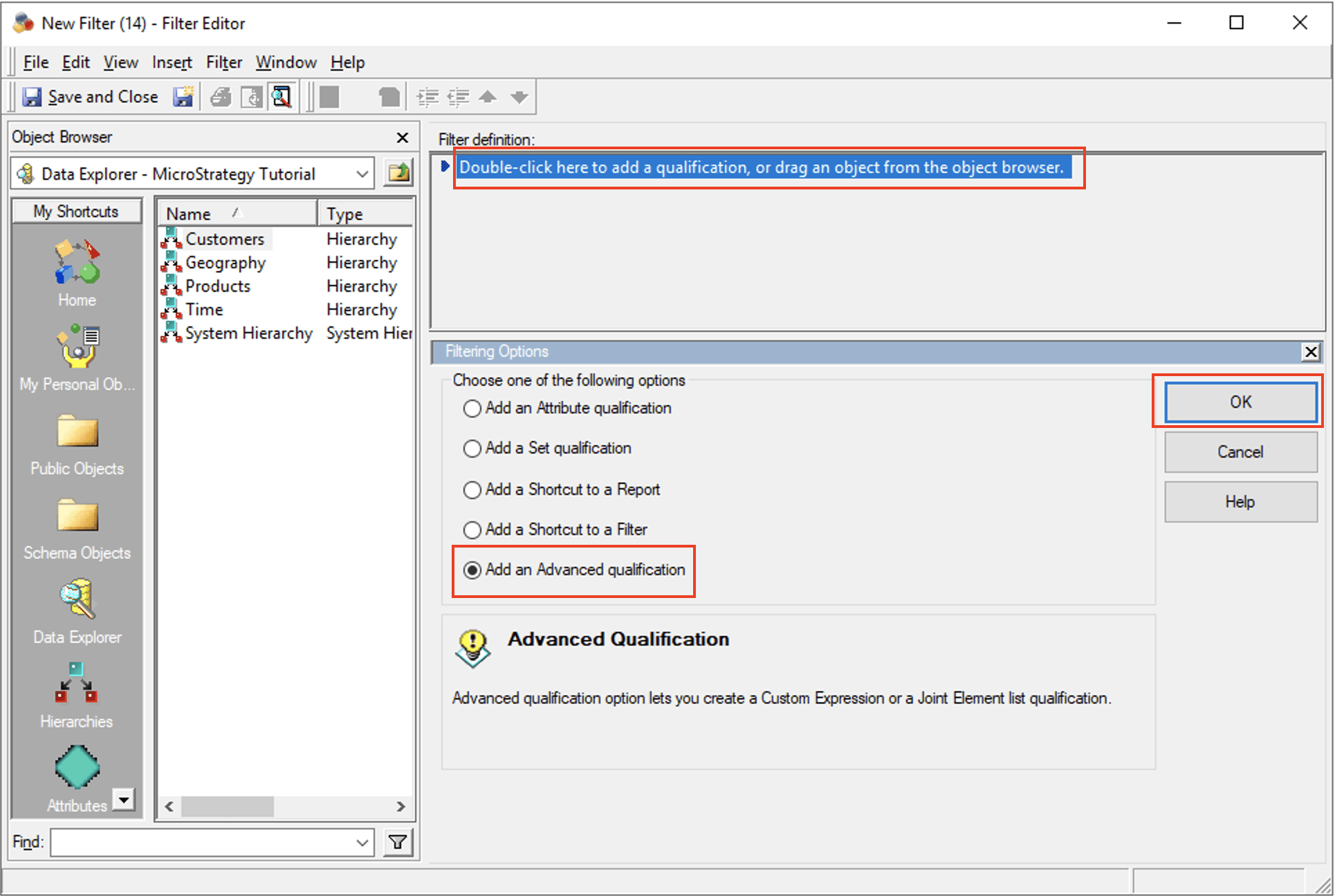Select Add an Attribute qualification option
Screen dimensions: 1335x896
(472, 409)
